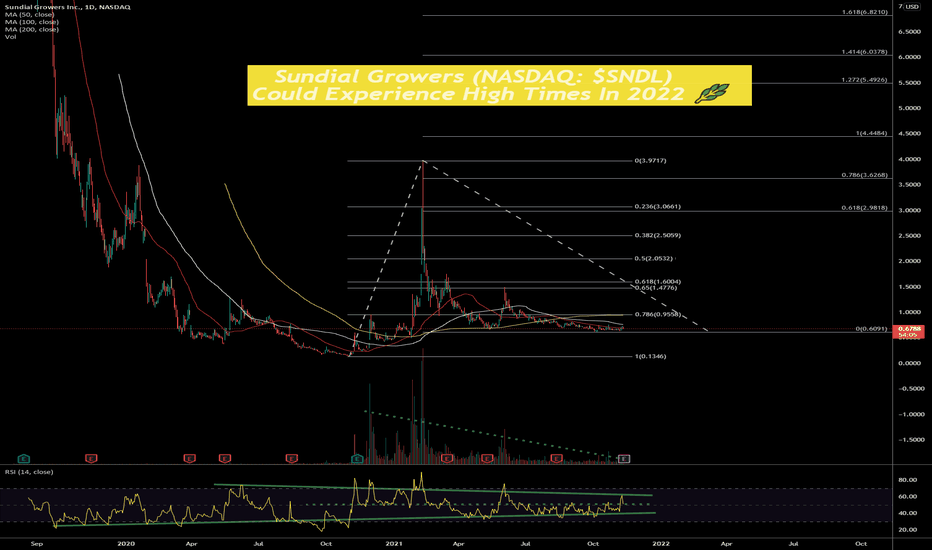Click the 1.0000 price axis label
Viewport: 932px width, 550px height.
(909, 312)
